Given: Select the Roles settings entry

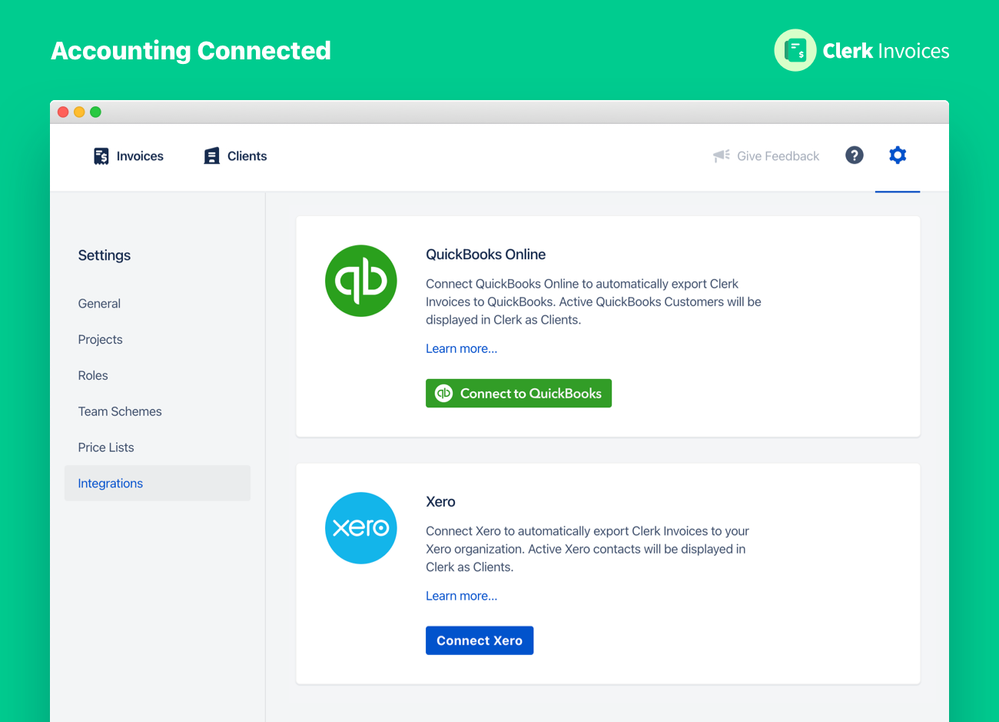Looking at the screenshot, I should pyautogui.click(x=92, y=375).
